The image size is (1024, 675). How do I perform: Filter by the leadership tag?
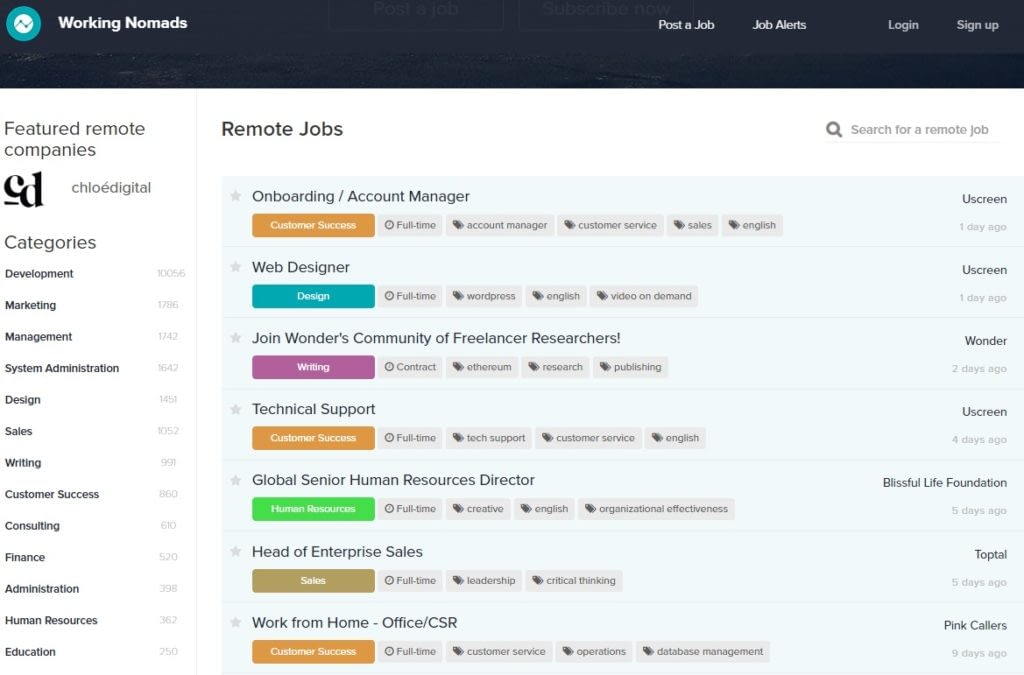pyautogui.click(x=484, y=580)
